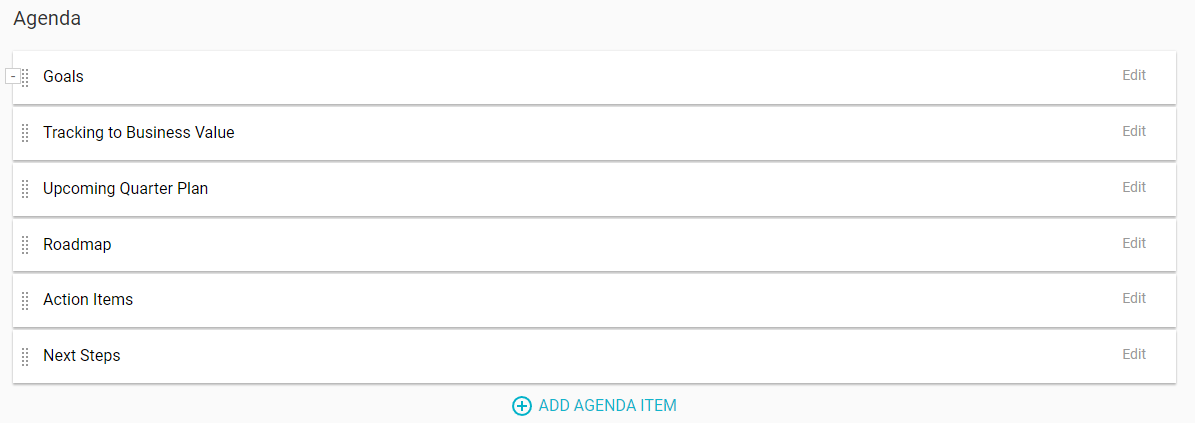Select the Tracking to Business Value title
1195x423 pixels.
point(138,132)
